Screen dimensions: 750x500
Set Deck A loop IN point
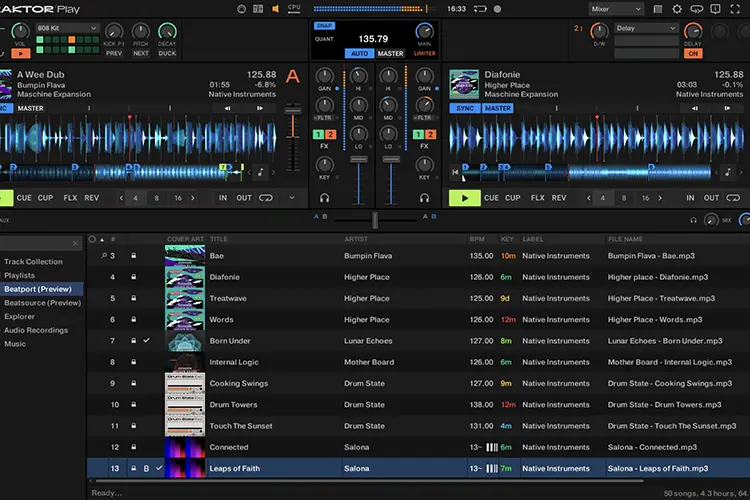coord(223,198)
